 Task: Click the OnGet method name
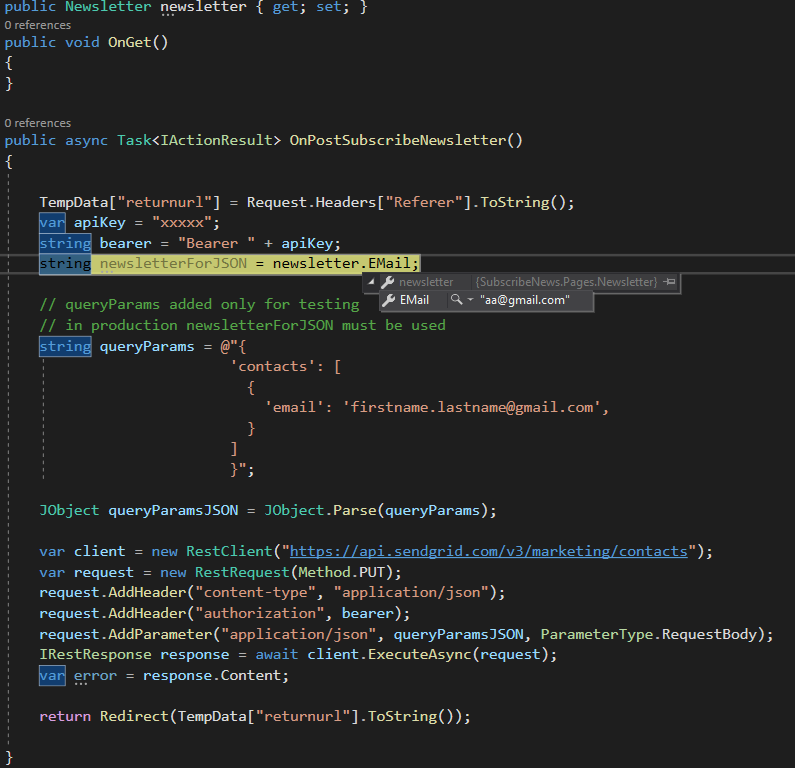(x=130, y=42)
